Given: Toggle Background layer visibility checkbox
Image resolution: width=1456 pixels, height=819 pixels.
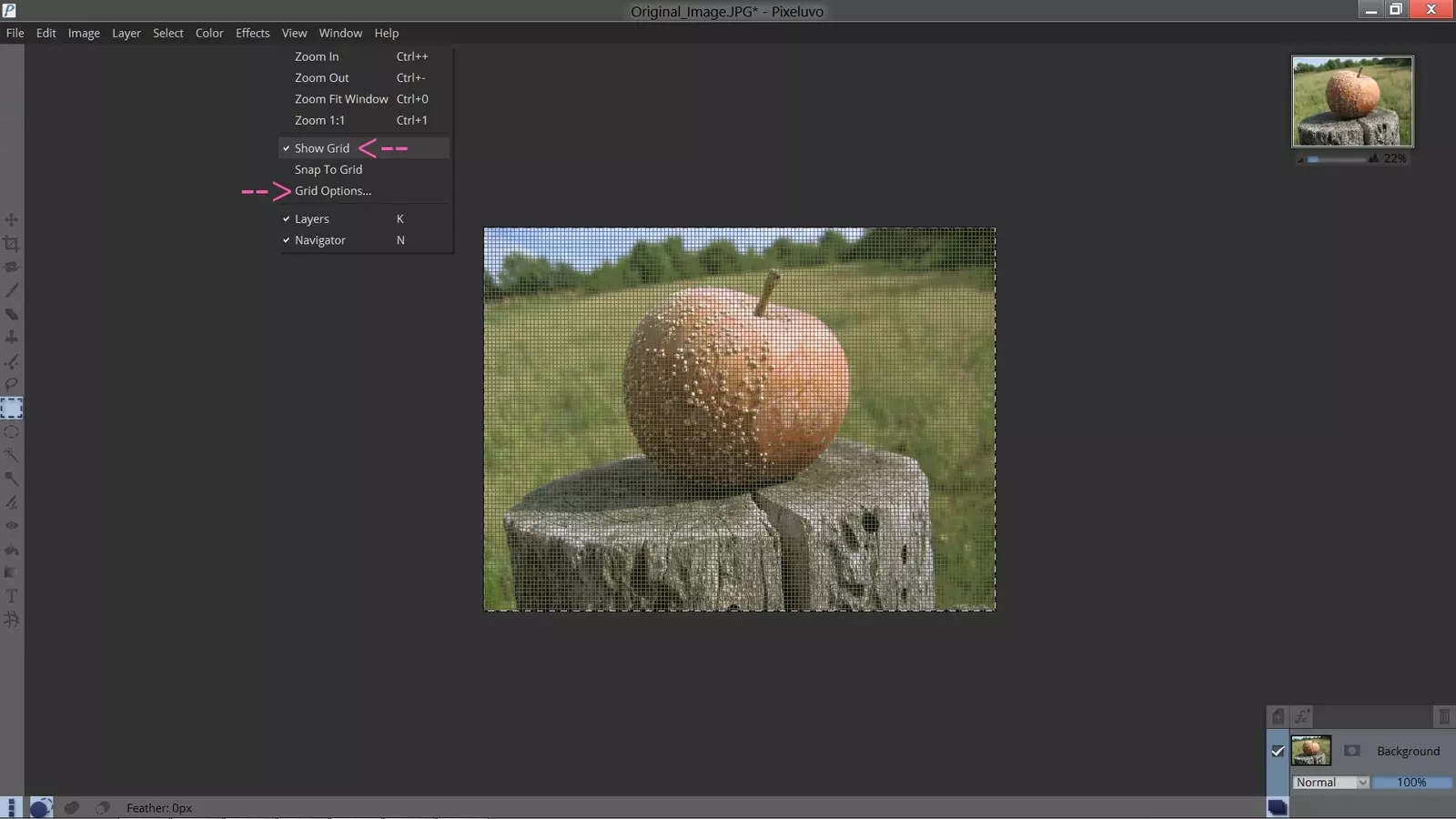Looking at the screenshot, I should tap(1278, 751).
